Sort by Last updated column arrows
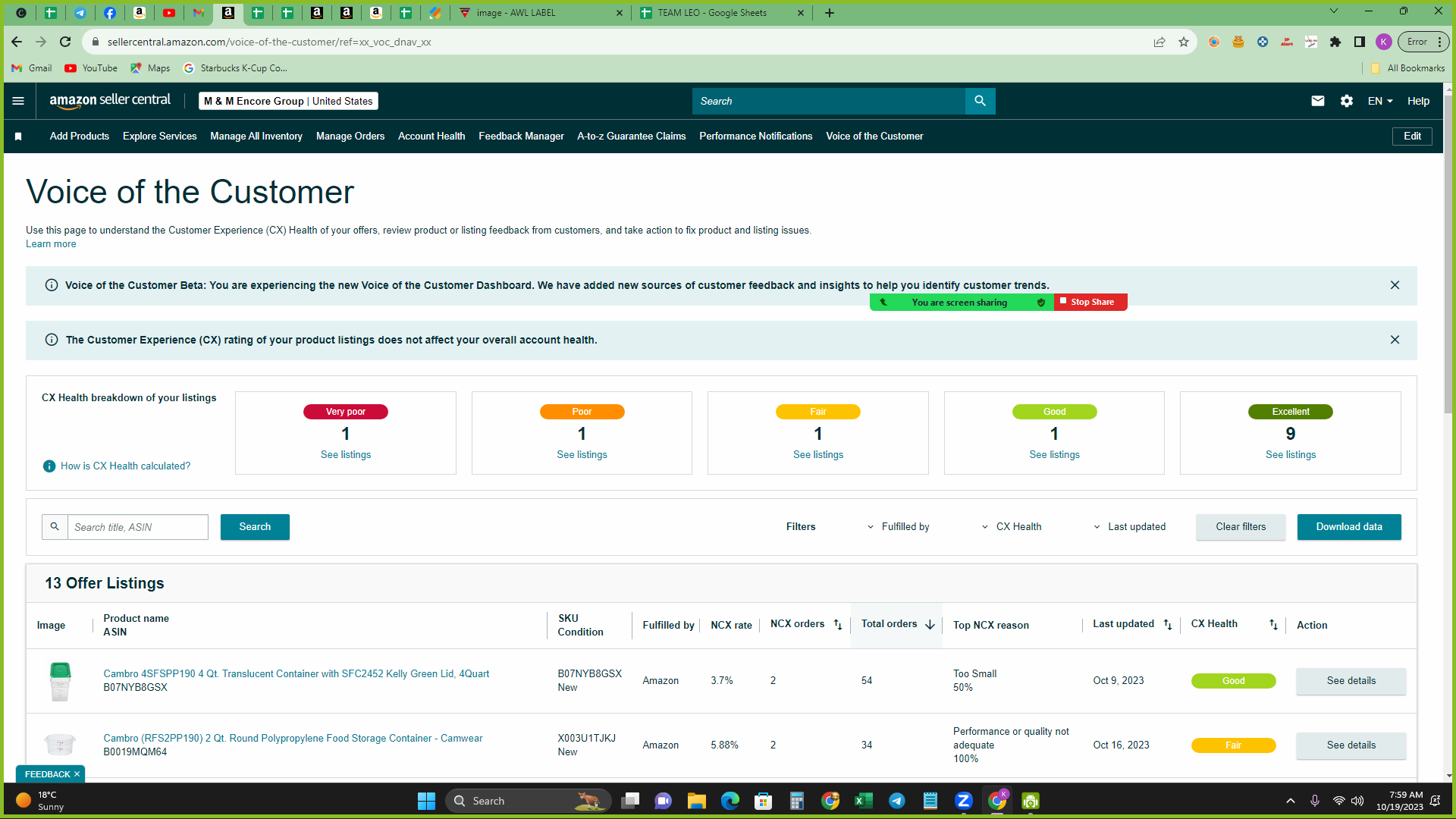Screen dimensions: 1456x819 pyautogui.click(x=1168, y=625)
